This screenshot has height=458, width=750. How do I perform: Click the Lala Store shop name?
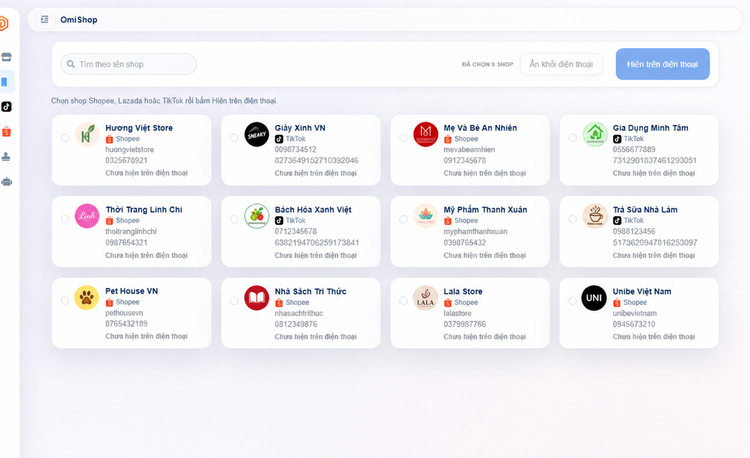pyautogui.click(x=463, y=291)
